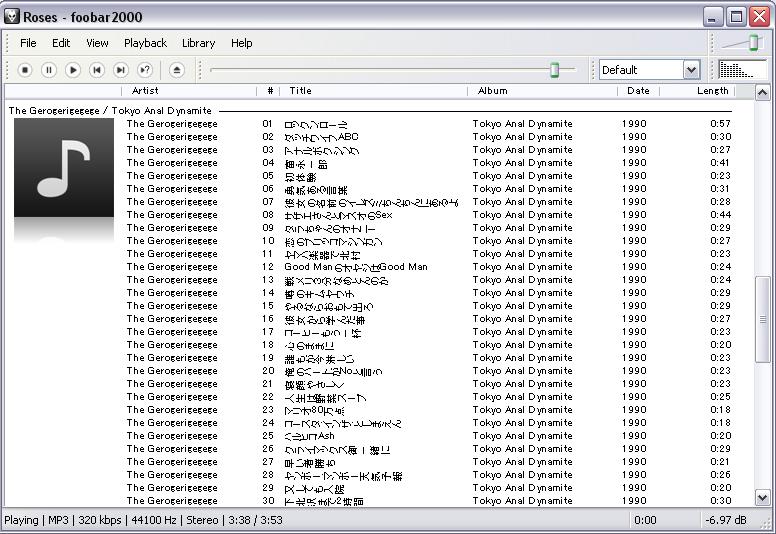The height and width of the screenshot is (534, 776).
Task: Expand the Default playback order dropdown
Action: pos(691,70)
